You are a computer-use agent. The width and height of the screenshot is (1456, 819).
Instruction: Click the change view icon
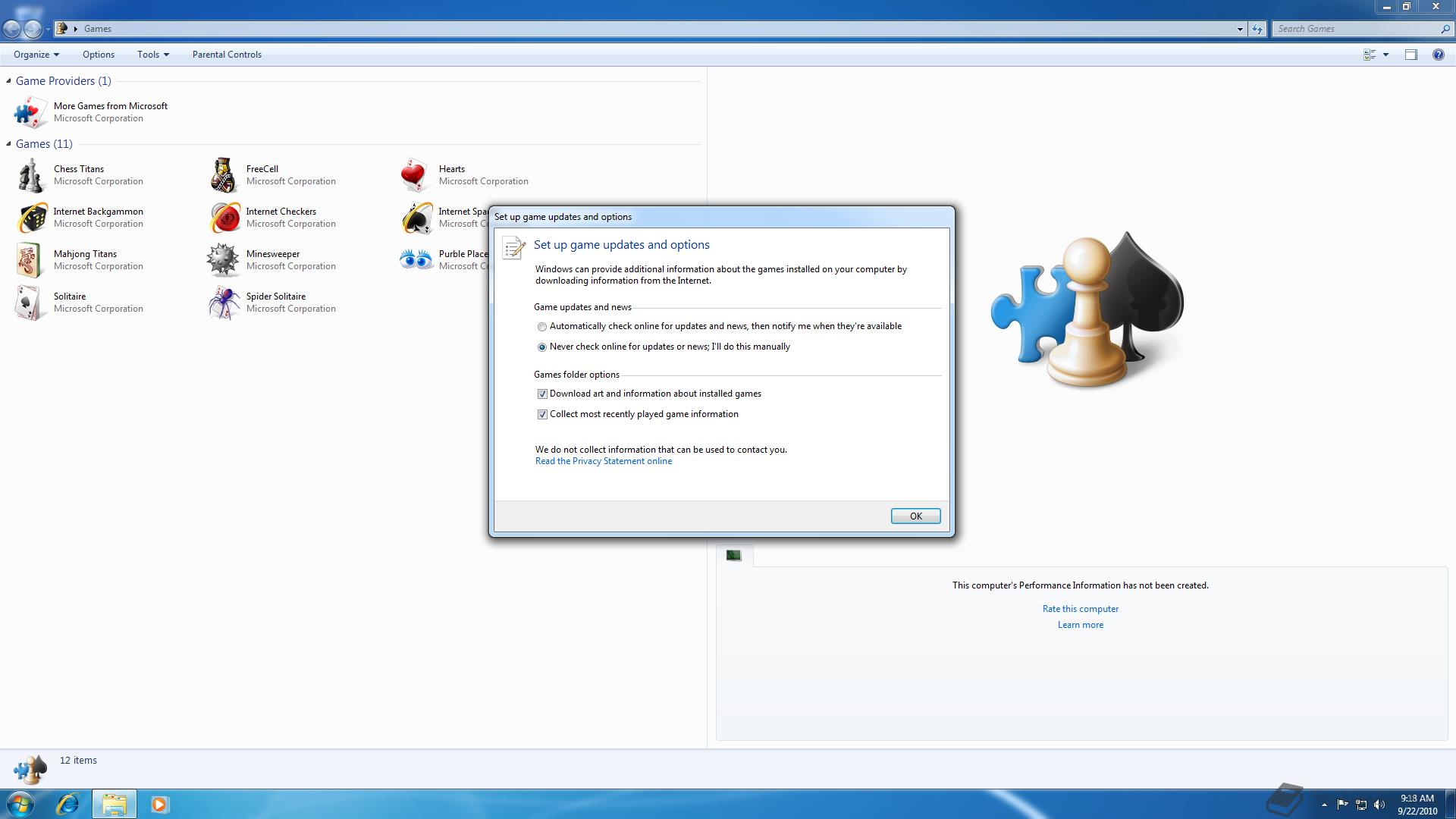pos(1370,55)
